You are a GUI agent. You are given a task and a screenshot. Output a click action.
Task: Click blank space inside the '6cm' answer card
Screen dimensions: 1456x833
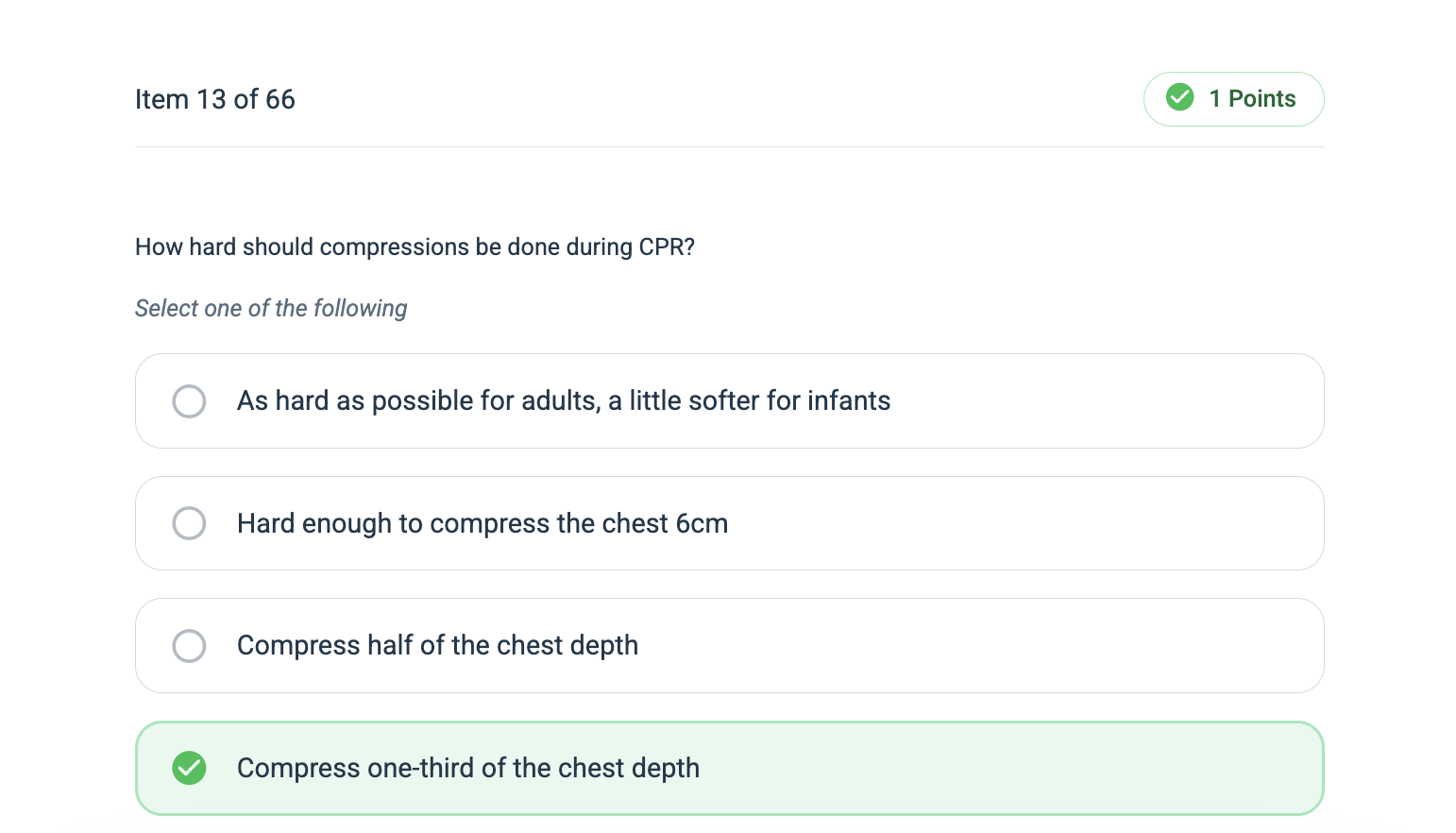click(1024, 523)
